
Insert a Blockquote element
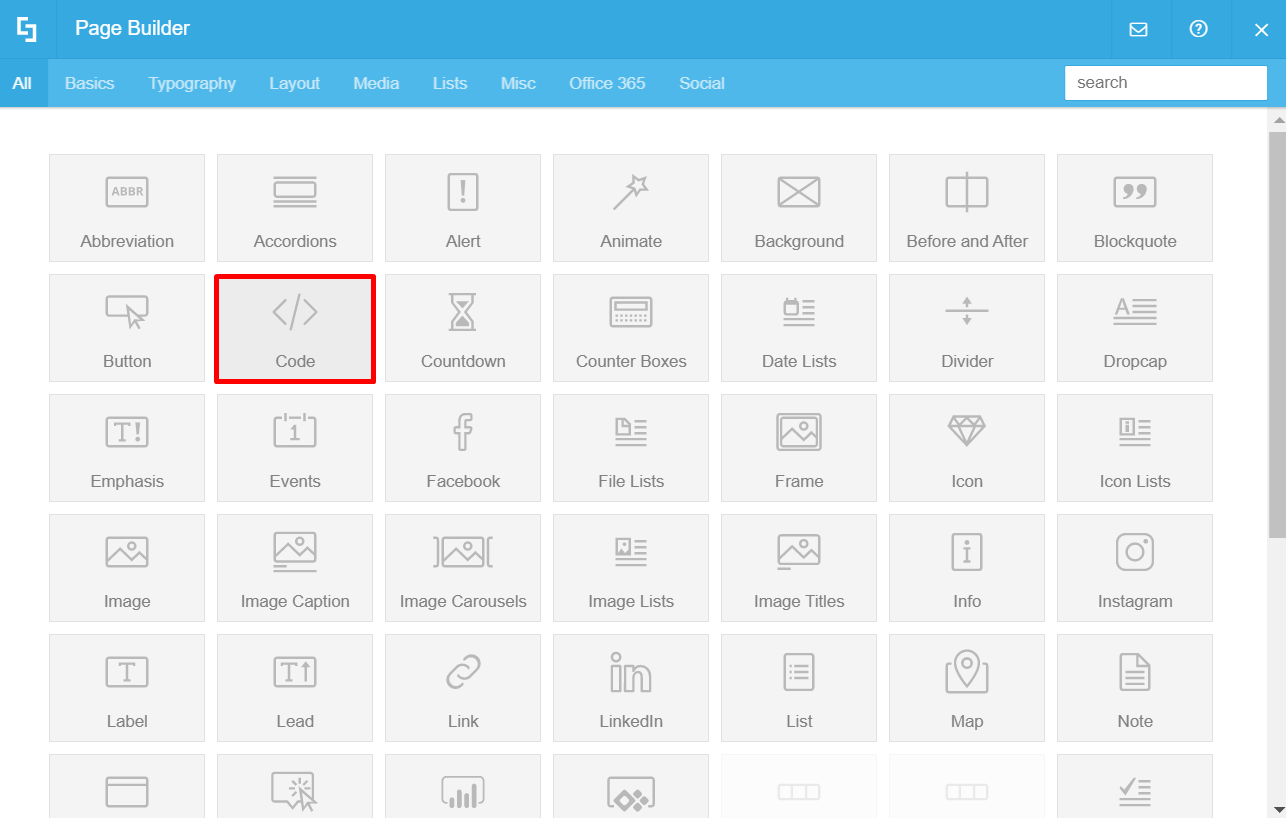tap(1134, 208)
